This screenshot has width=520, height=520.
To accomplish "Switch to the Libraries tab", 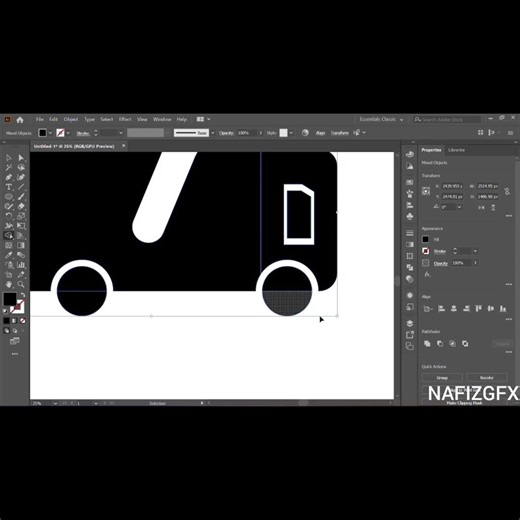I will tap(456, 150).
